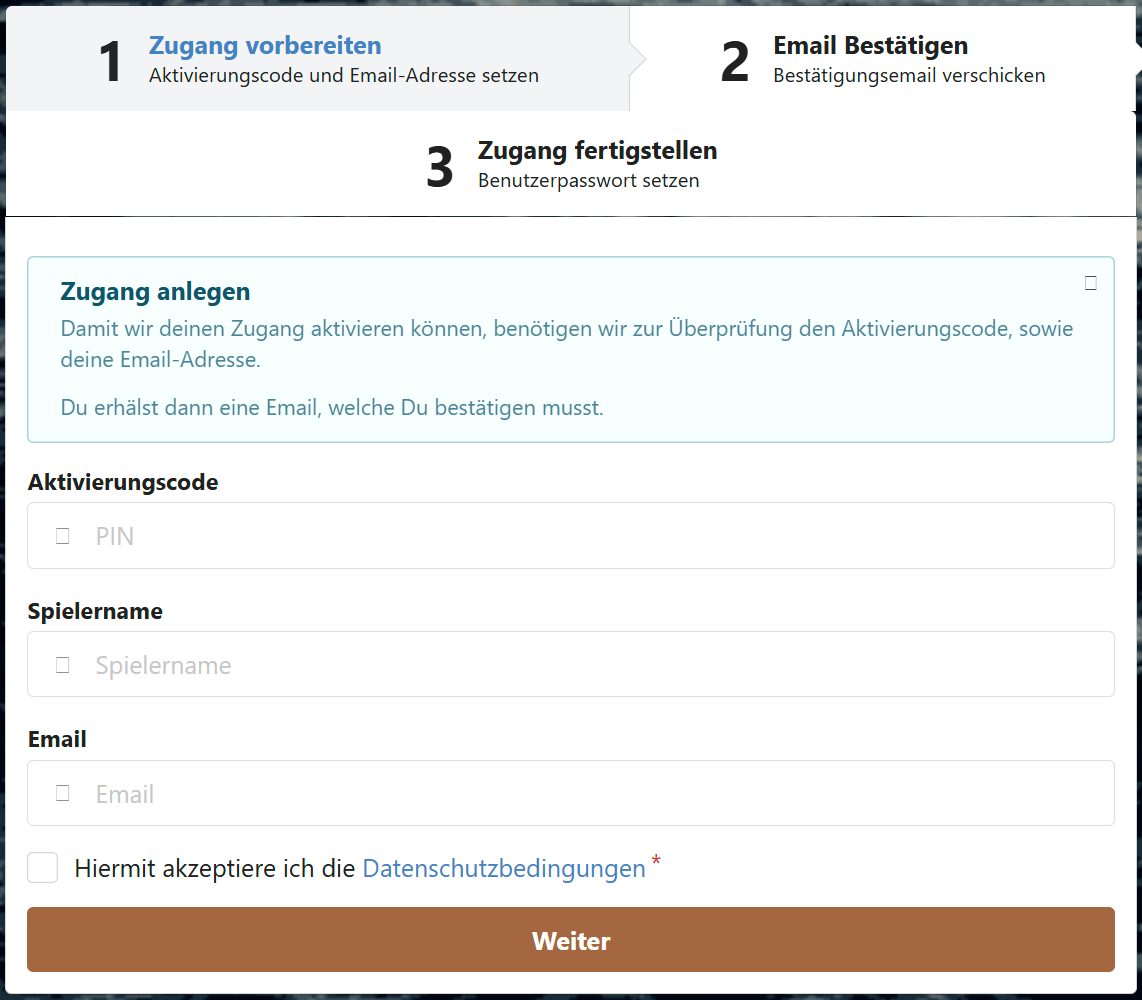Click the icon inside the PIN field
Screen dimensions: 1142x1000
click(x=62, y=536)
